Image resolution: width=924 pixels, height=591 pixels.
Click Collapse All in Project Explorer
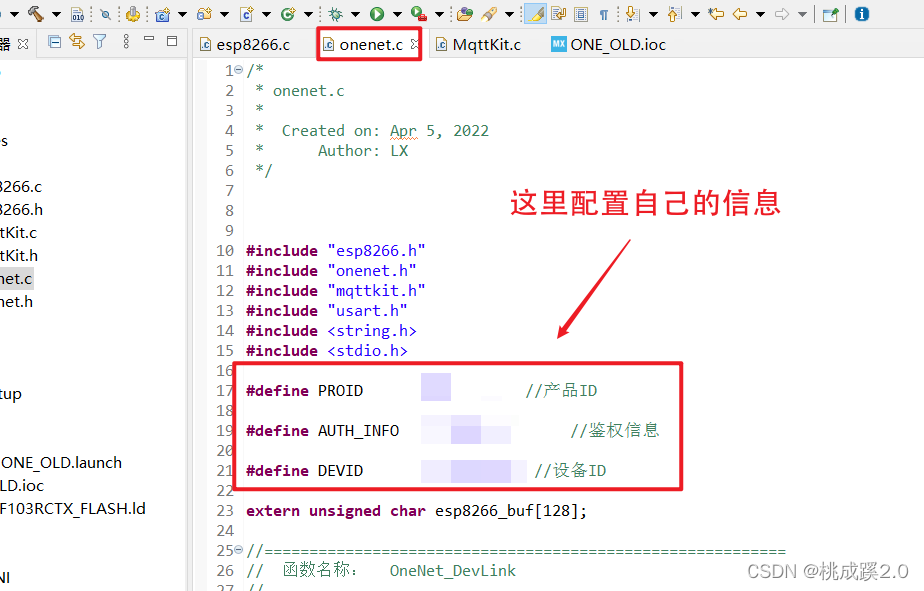(x=55, y=42)
